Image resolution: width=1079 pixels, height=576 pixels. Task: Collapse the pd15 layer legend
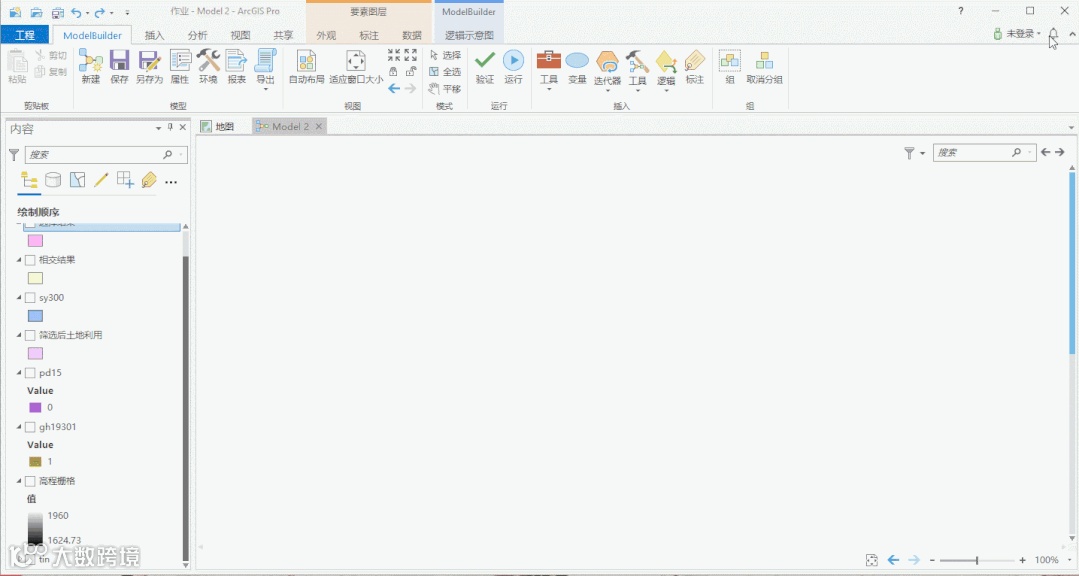19,373
